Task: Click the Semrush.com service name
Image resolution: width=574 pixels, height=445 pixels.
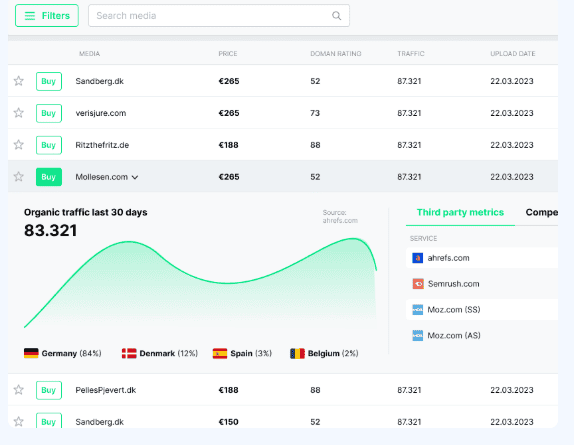Action: 454,284
